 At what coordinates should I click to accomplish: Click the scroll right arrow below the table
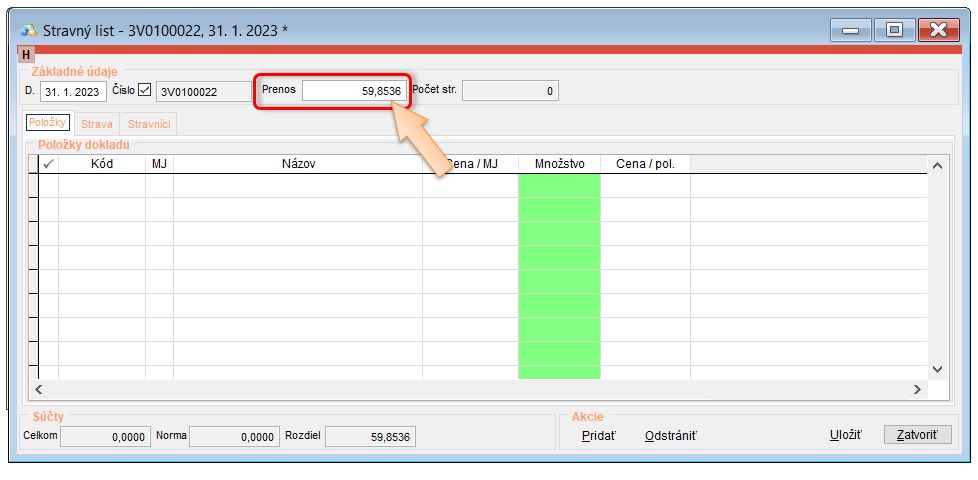[x=917, y=389]
